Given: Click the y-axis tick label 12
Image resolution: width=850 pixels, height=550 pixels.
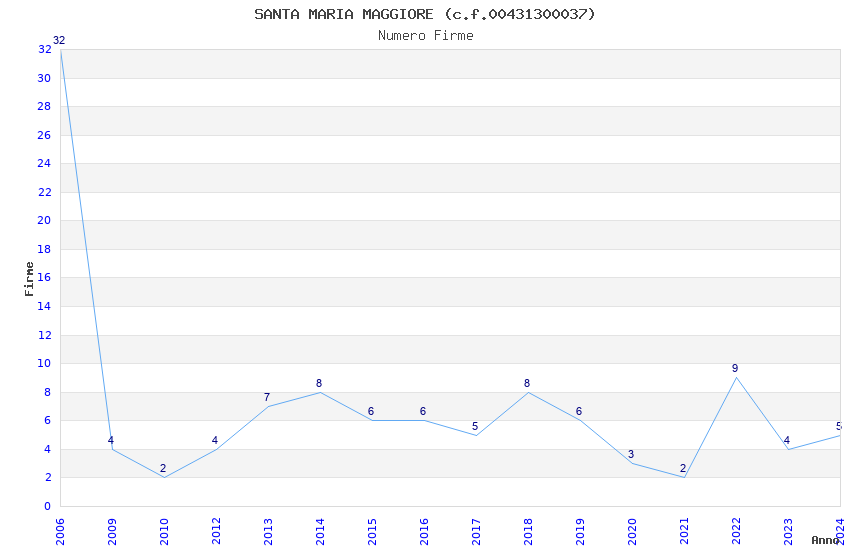Looking at the screenshot, I should [x=44, y=335].
